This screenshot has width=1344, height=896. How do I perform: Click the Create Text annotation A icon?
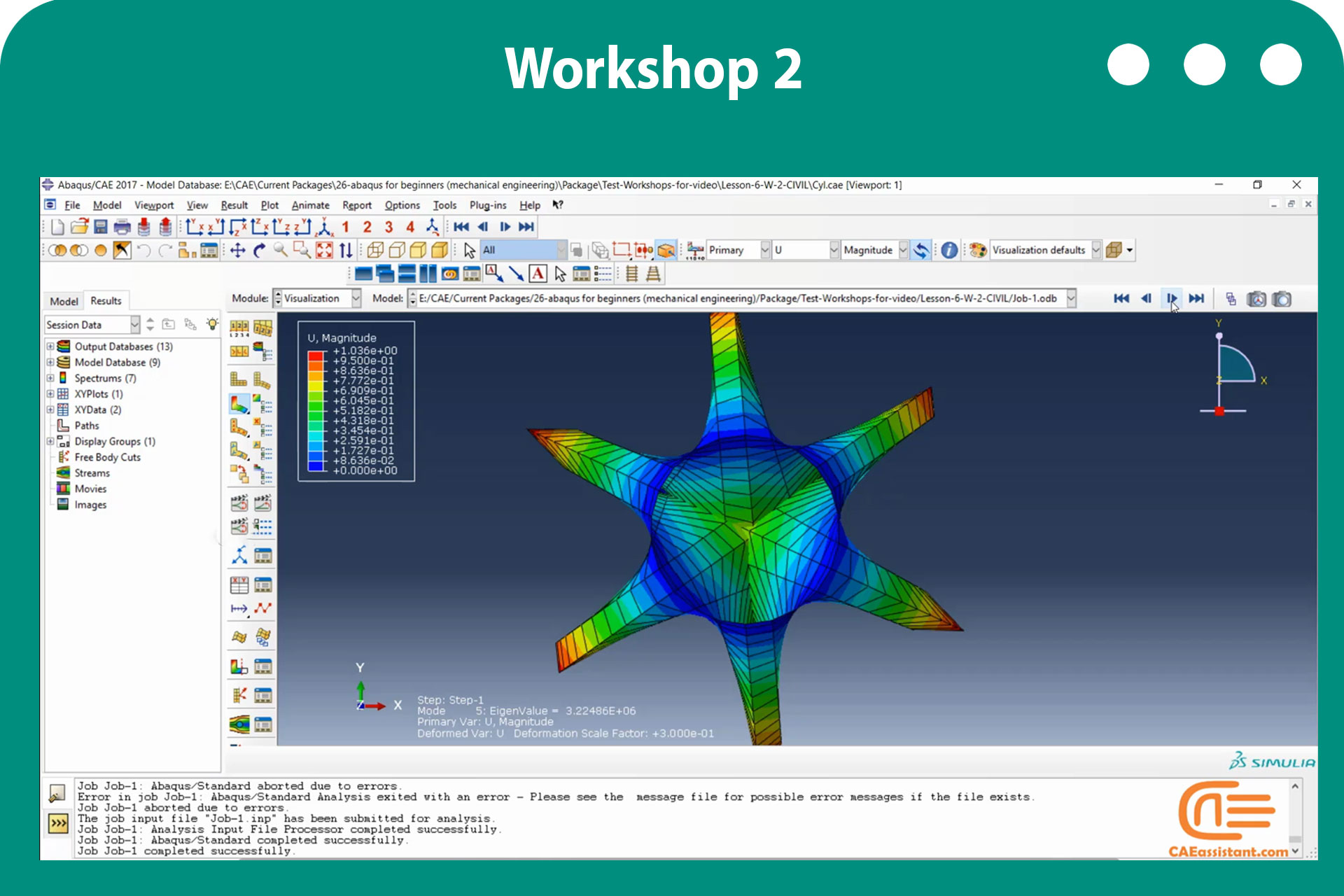(x=538, y=274)
